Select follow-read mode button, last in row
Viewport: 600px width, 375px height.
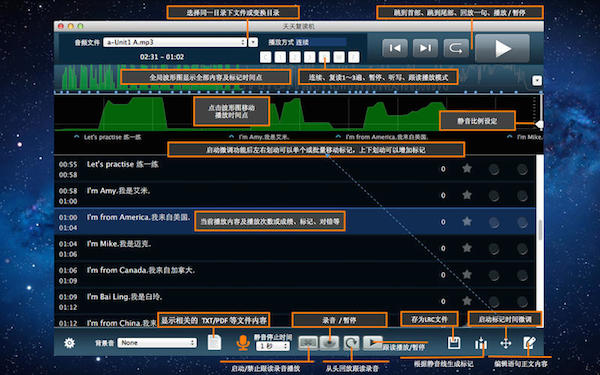pyautogui.click(x=354, y=57)
